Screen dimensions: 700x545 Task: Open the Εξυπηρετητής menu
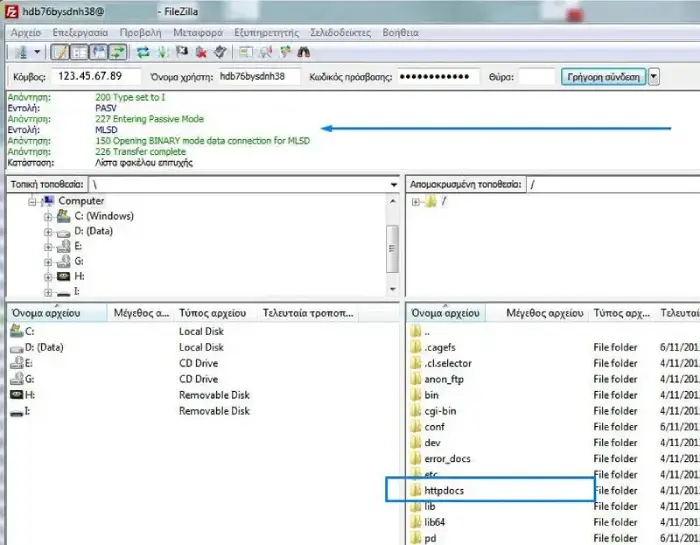click(x=267, y=33)
